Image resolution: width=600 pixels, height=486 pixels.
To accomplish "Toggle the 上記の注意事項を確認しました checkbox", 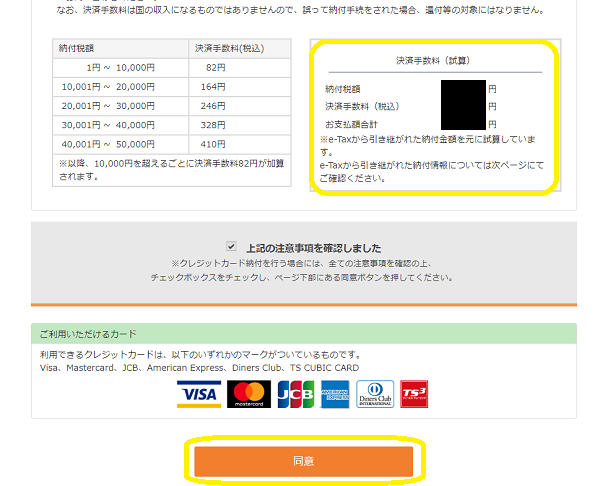I will [x=231, y=246].
